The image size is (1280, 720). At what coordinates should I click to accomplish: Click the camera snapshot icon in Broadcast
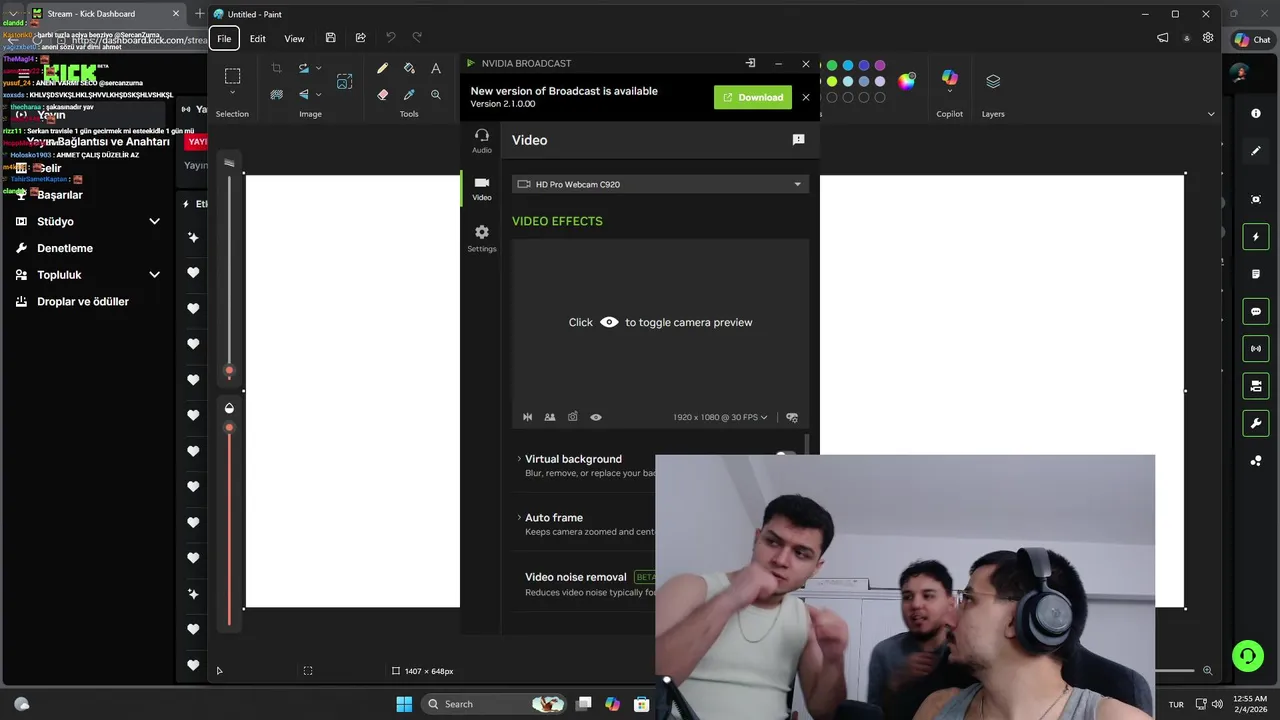573,417
